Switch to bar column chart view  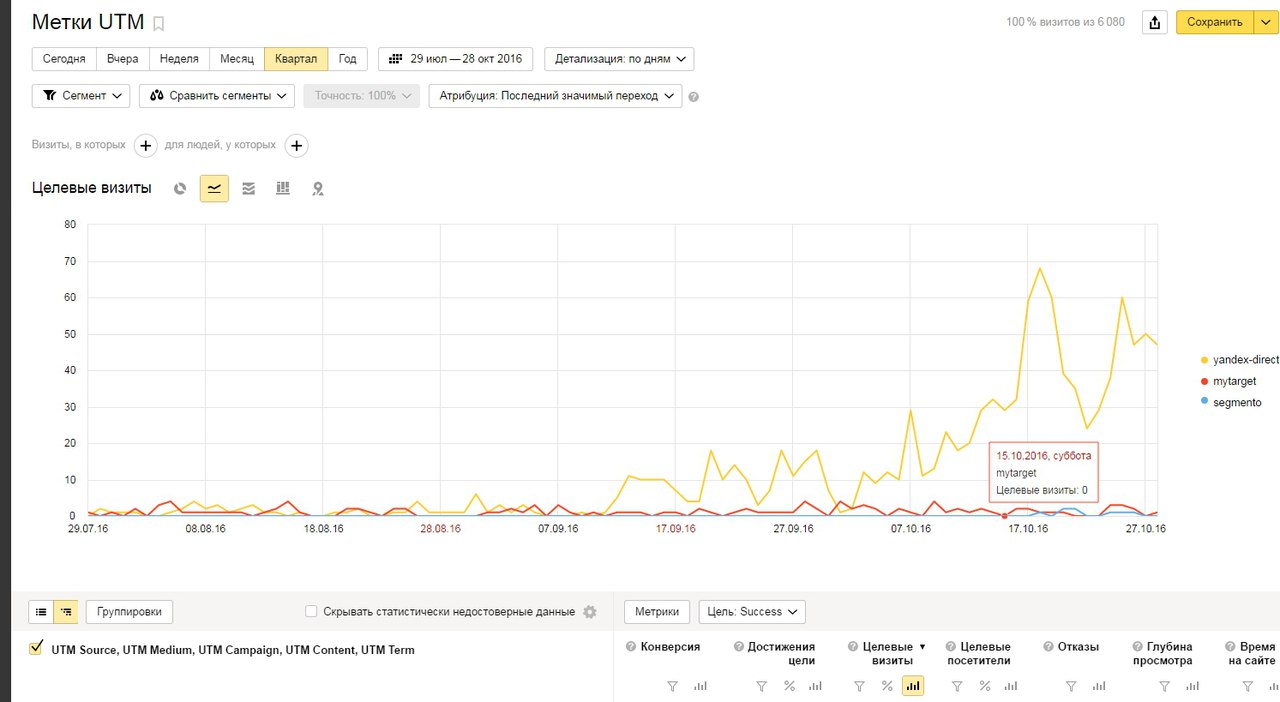pyautogui.click(x=283, y=188)
